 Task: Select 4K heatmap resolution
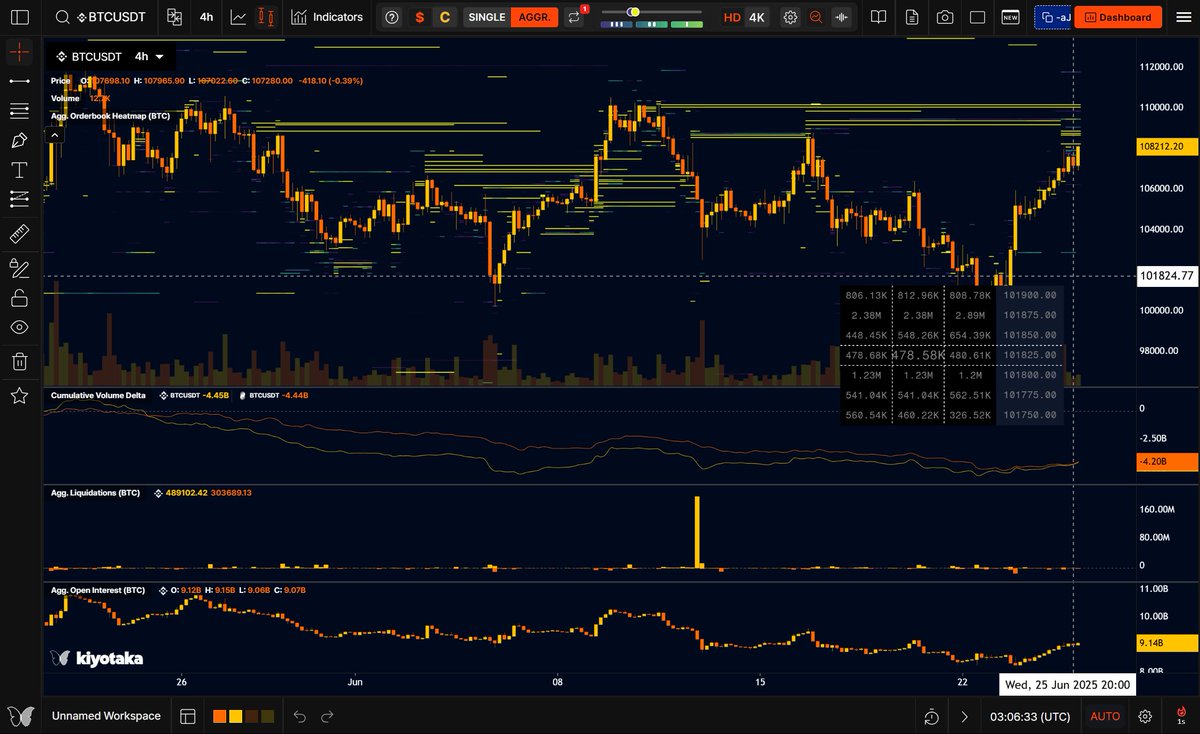[757, 17]
